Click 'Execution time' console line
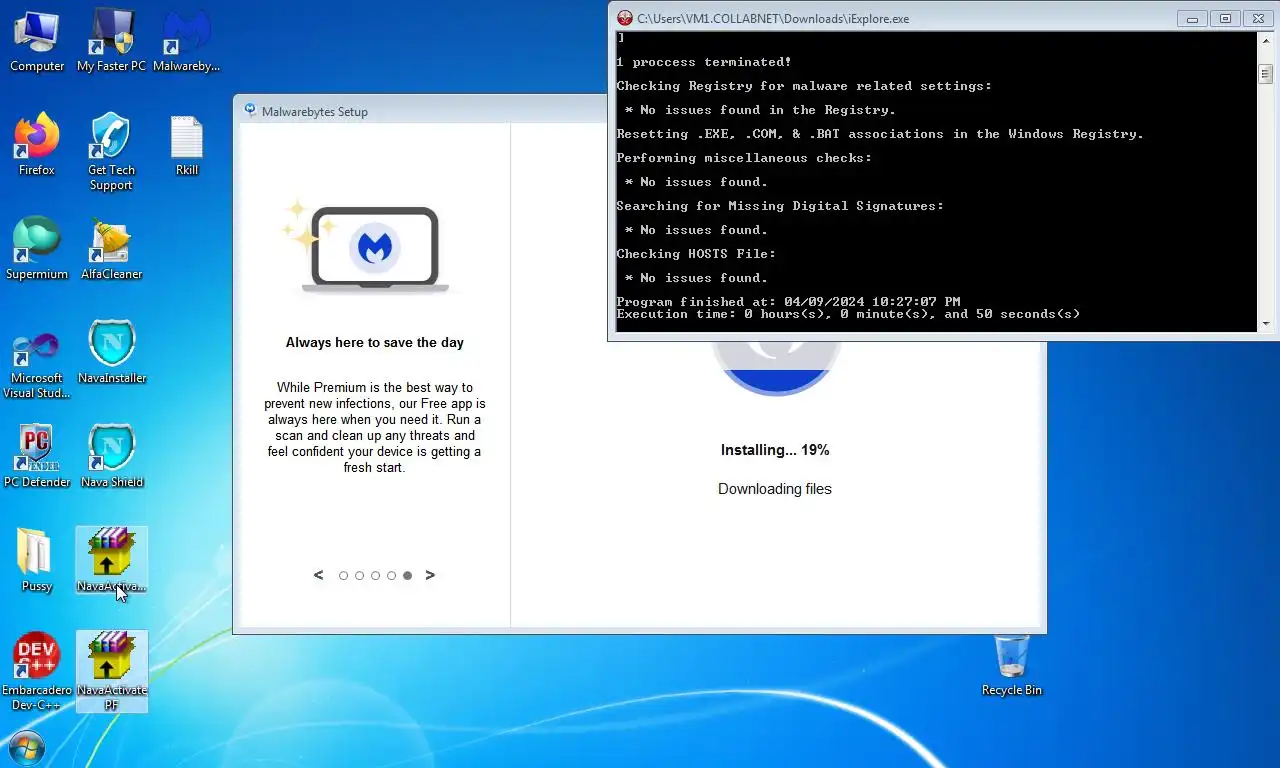Viewport: 1280px width, 768px height. [x=848, y=314]
